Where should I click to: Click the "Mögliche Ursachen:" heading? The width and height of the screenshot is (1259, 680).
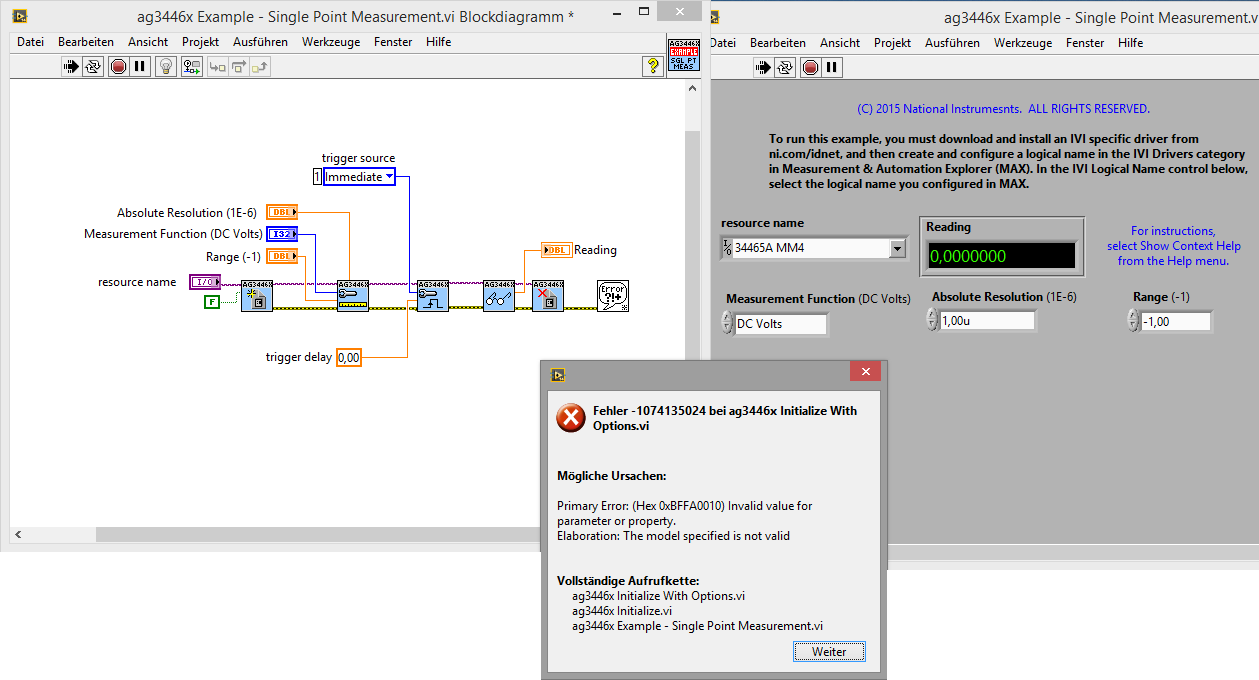[611, 476]
